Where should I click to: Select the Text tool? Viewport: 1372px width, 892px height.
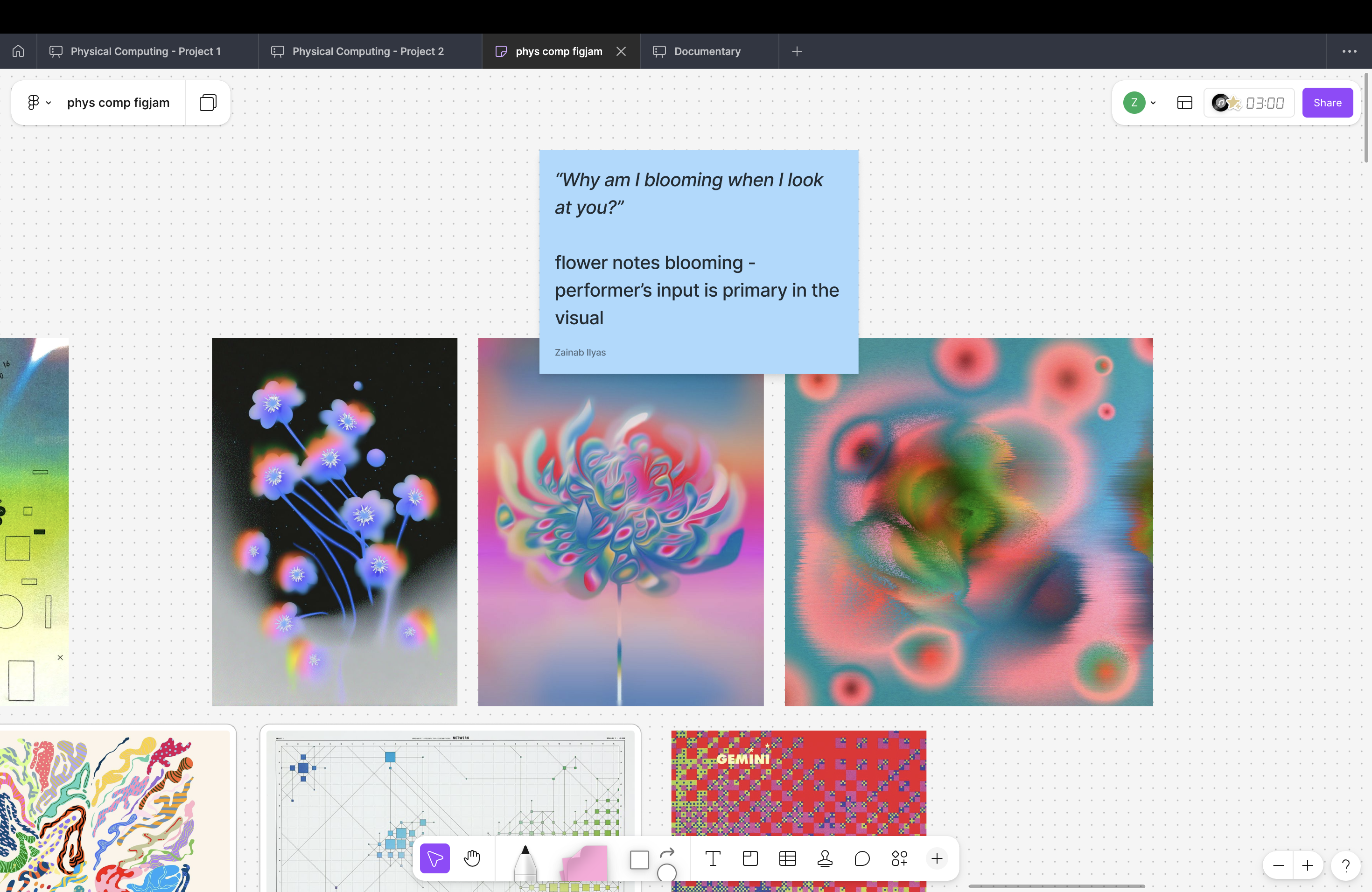pyautogui.click(x=713, y=858)
